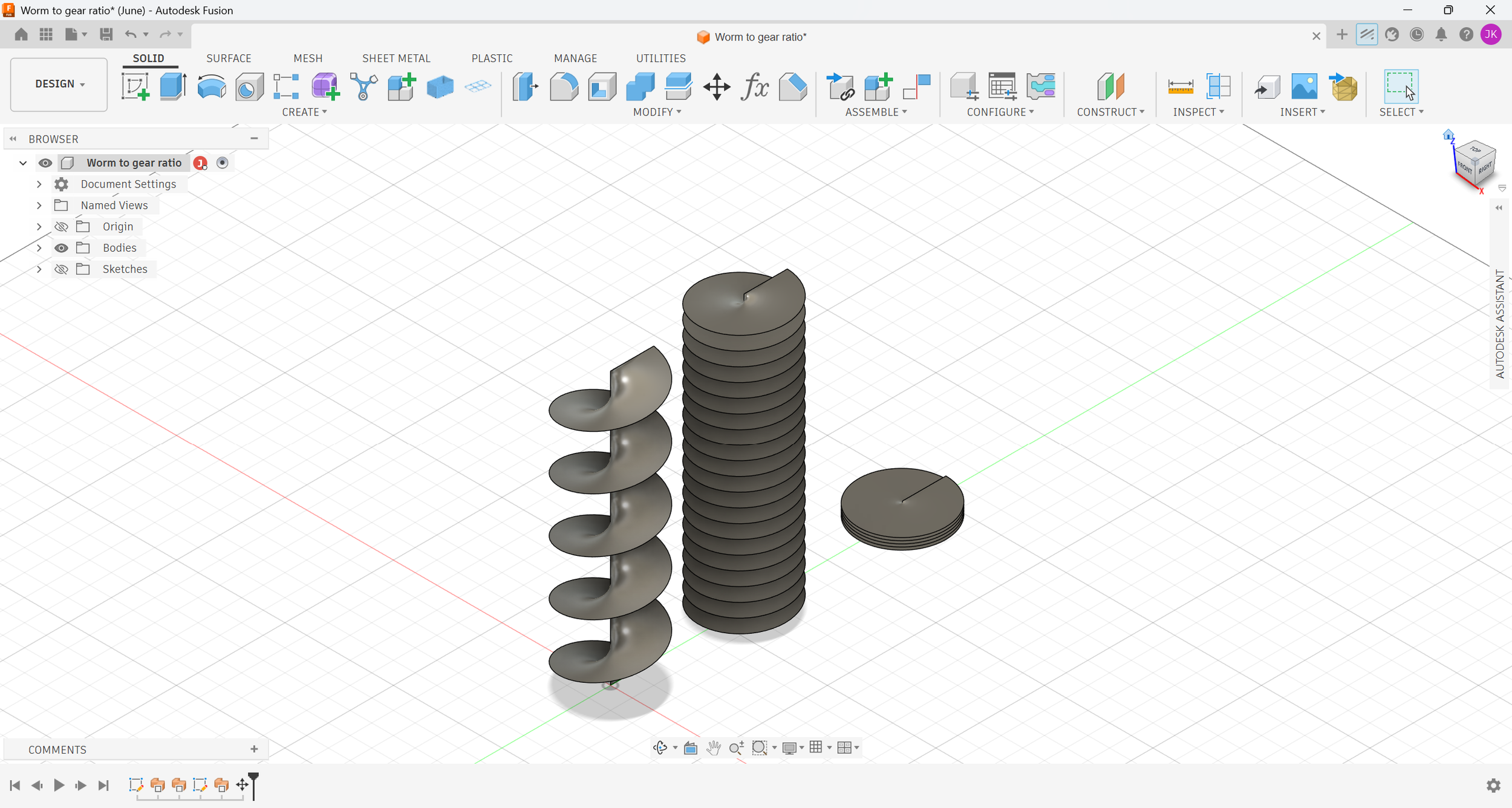Open the INSPECT dropdown menu
The width and height of the screenshot is (1512, 808).
click(1198, 112)
